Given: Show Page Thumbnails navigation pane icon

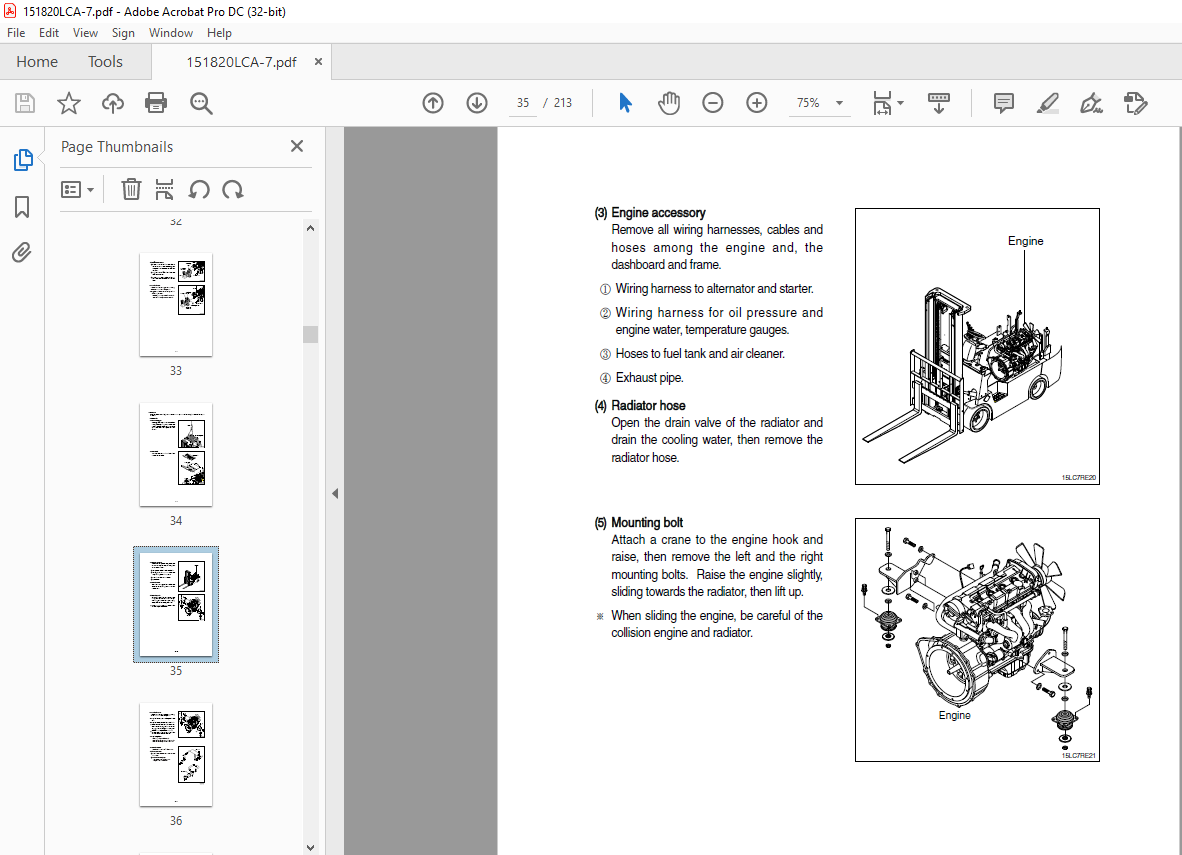Looking at the screenshot, I should tap(23, 160).
